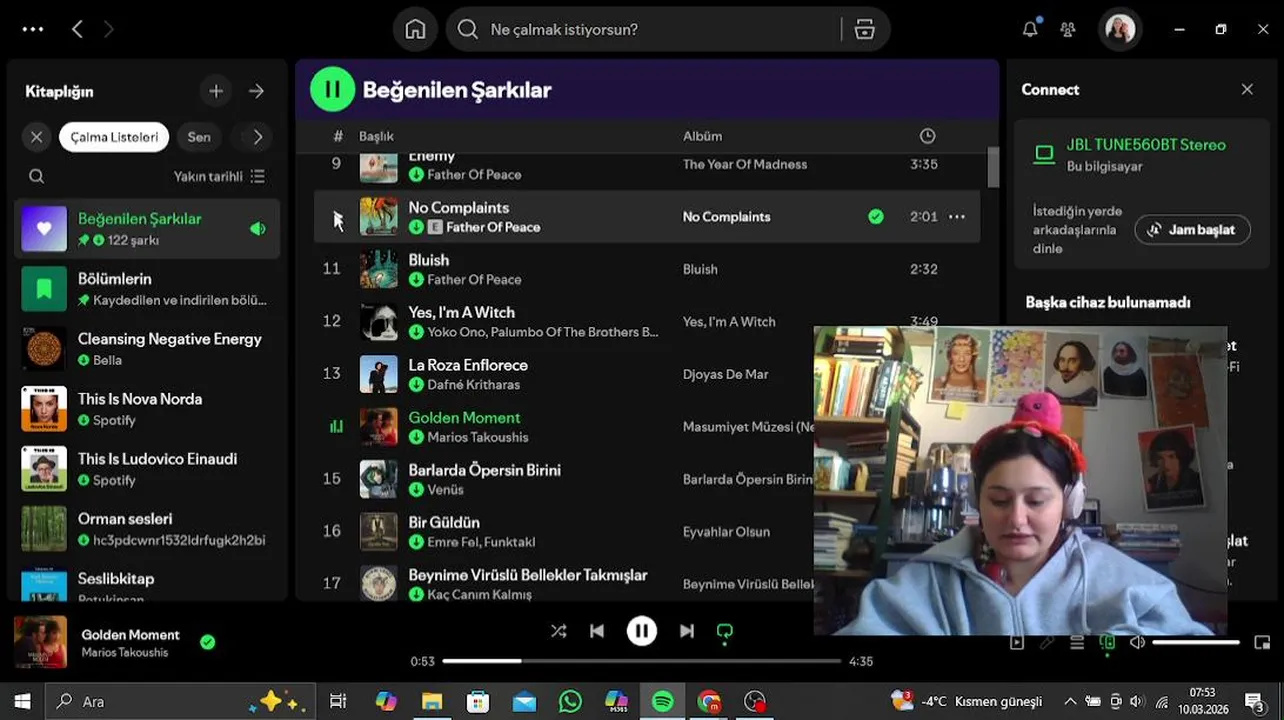Image resolution: width=1284 pixels, height=720 pixels.
Task: Open 'The Year Of Madness' album
Action: click(x=745, y=164)
